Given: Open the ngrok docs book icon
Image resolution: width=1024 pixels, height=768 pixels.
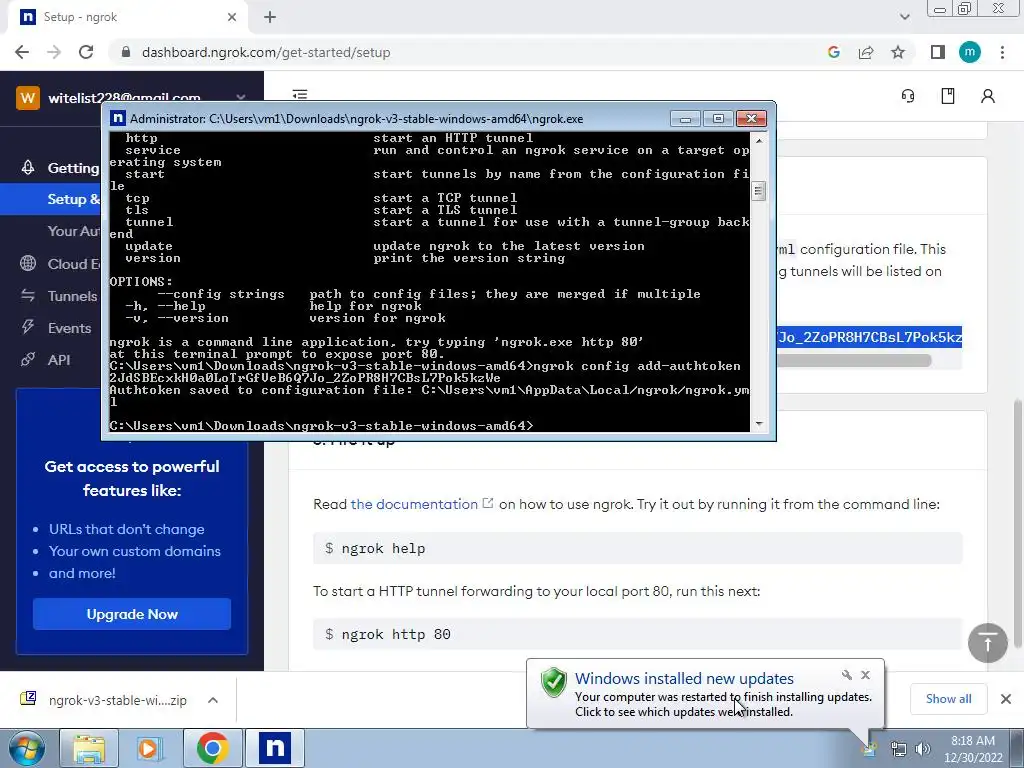Looking at the screenshot, I should click(x=948, y=96).
